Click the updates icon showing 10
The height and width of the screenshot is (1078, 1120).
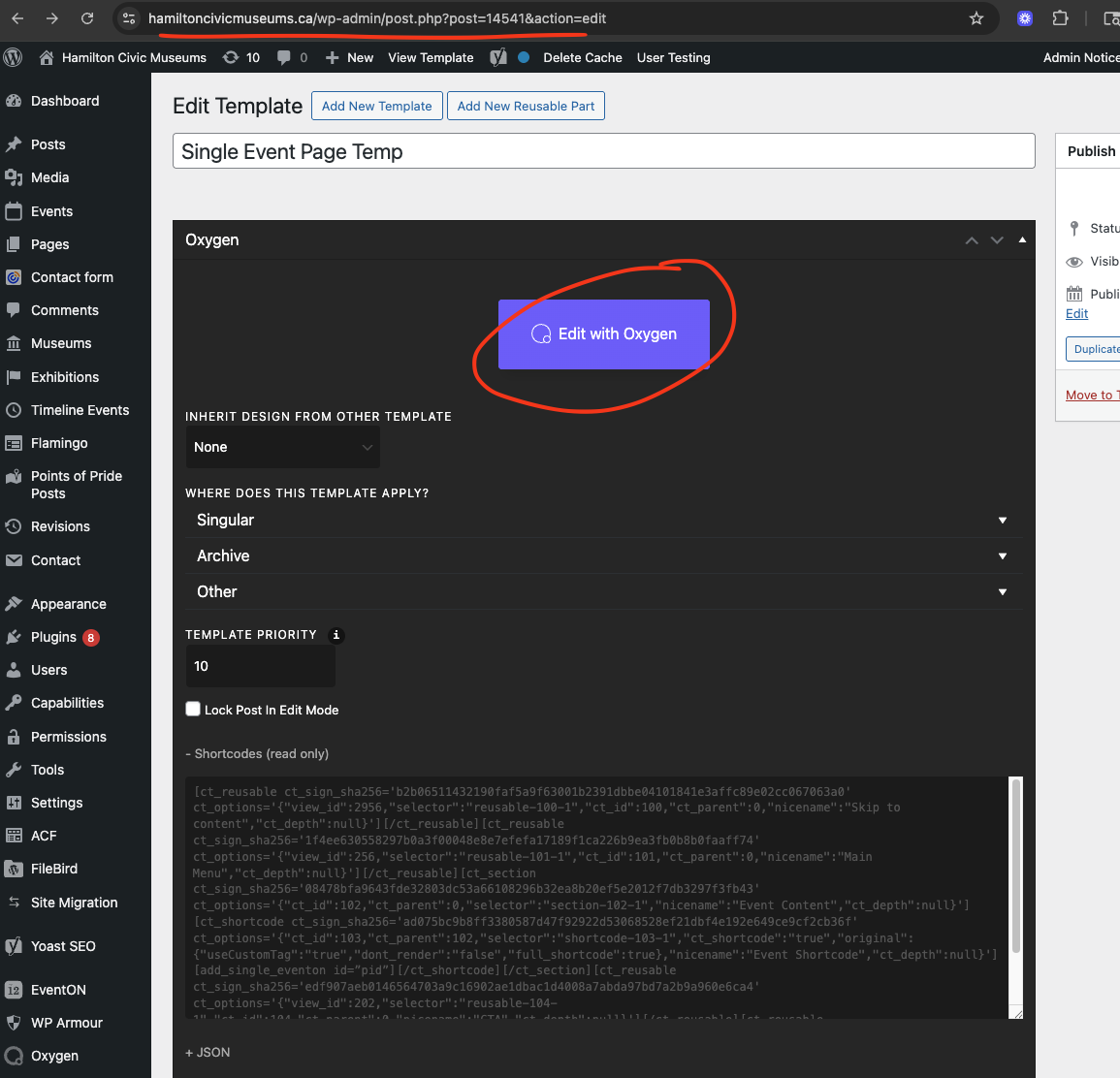tap(231, 57)
